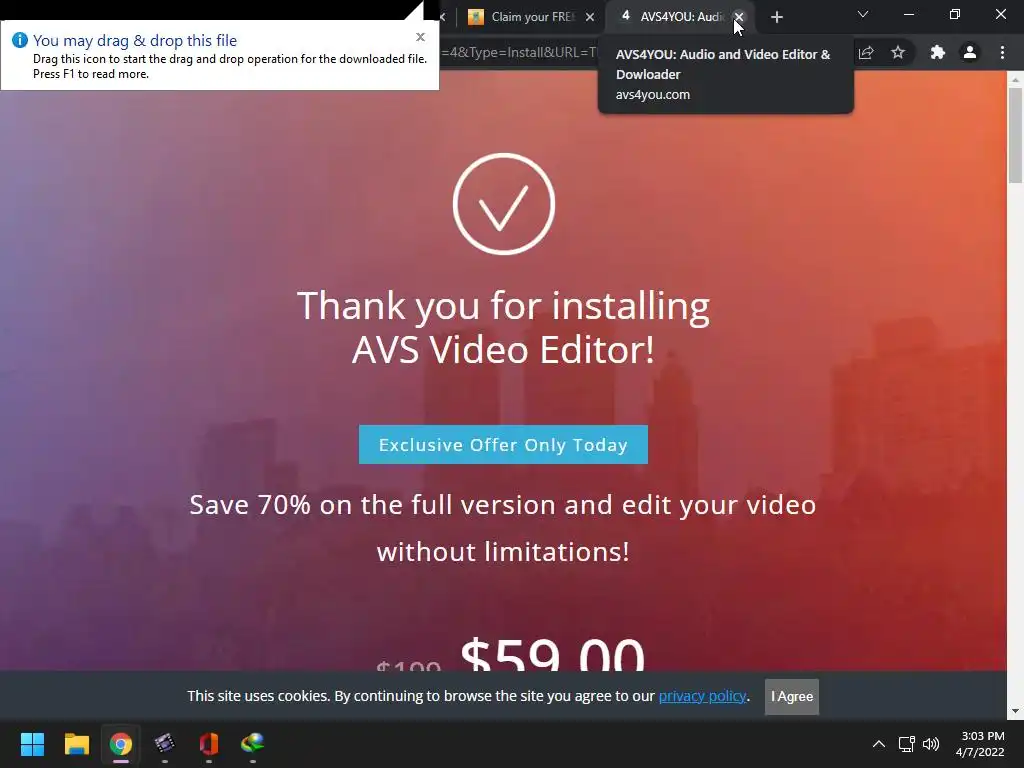The width and height of the screenshot is (1024, 768).
Task: Open a new browser tab
Action: click(776, 17)
